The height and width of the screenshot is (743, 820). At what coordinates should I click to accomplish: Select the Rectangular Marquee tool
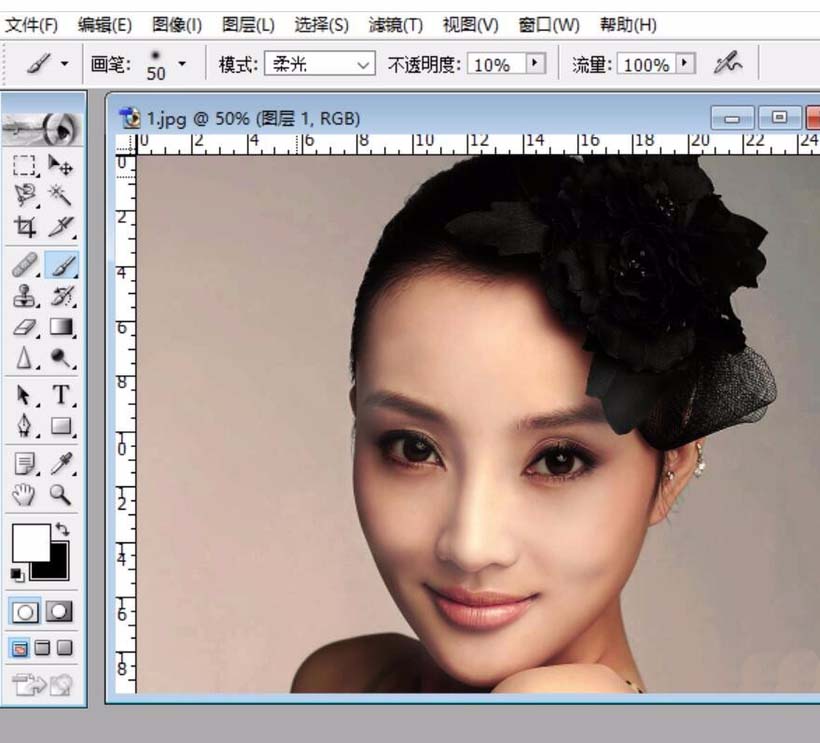pos(26,166)
